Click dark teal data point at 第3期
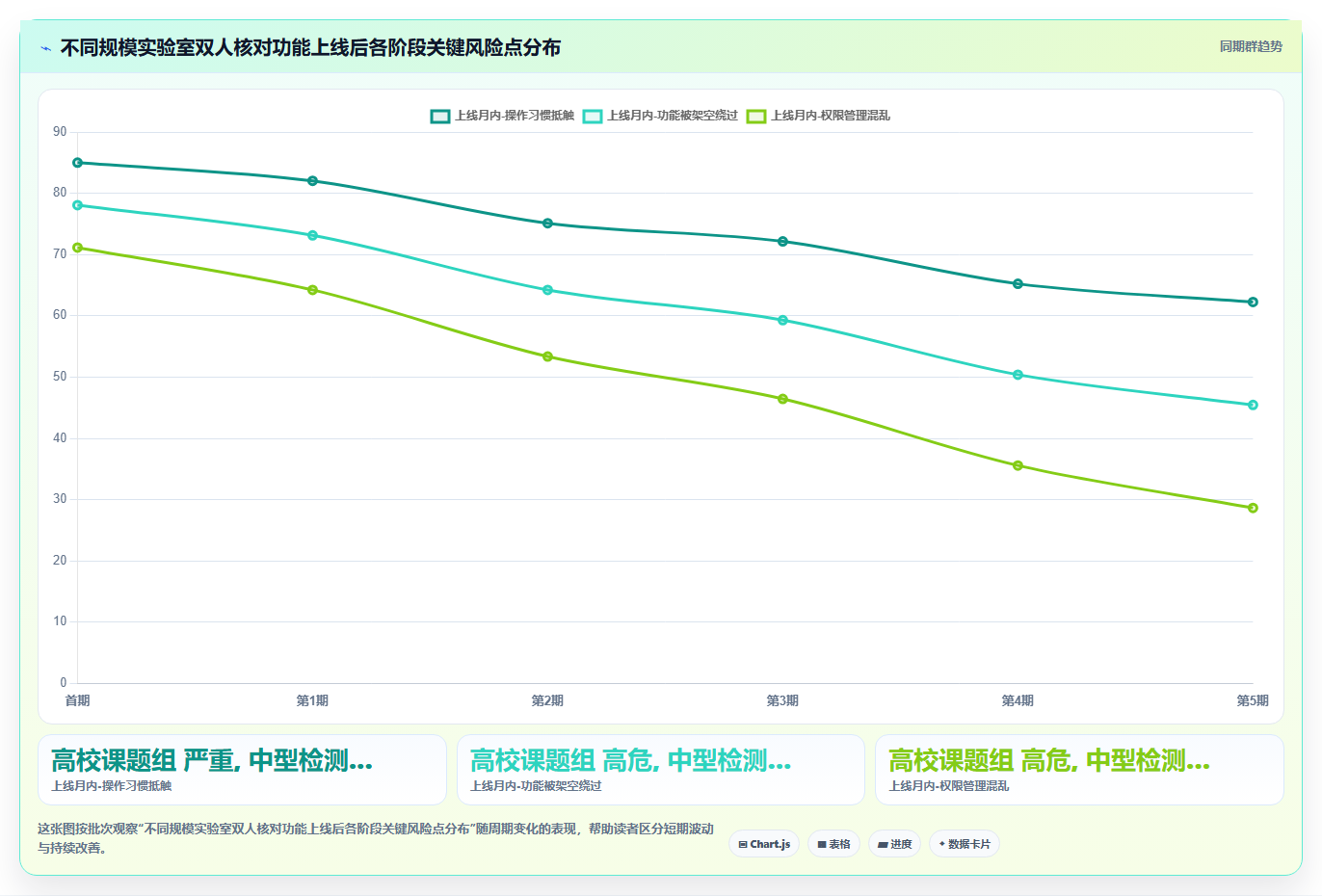 click(782, 242)
